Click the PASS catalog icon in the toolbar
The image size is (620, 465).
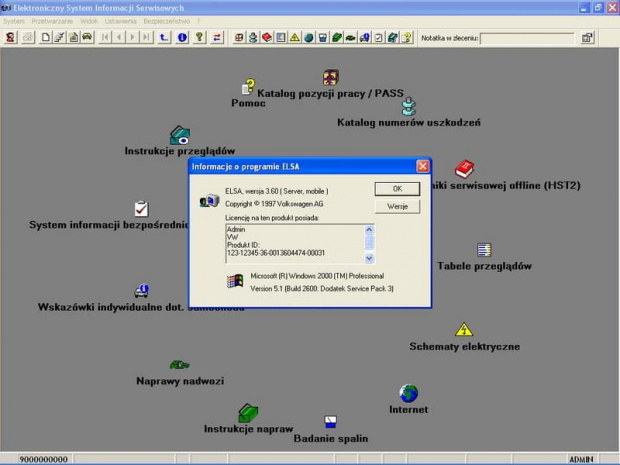pos(239,38)
